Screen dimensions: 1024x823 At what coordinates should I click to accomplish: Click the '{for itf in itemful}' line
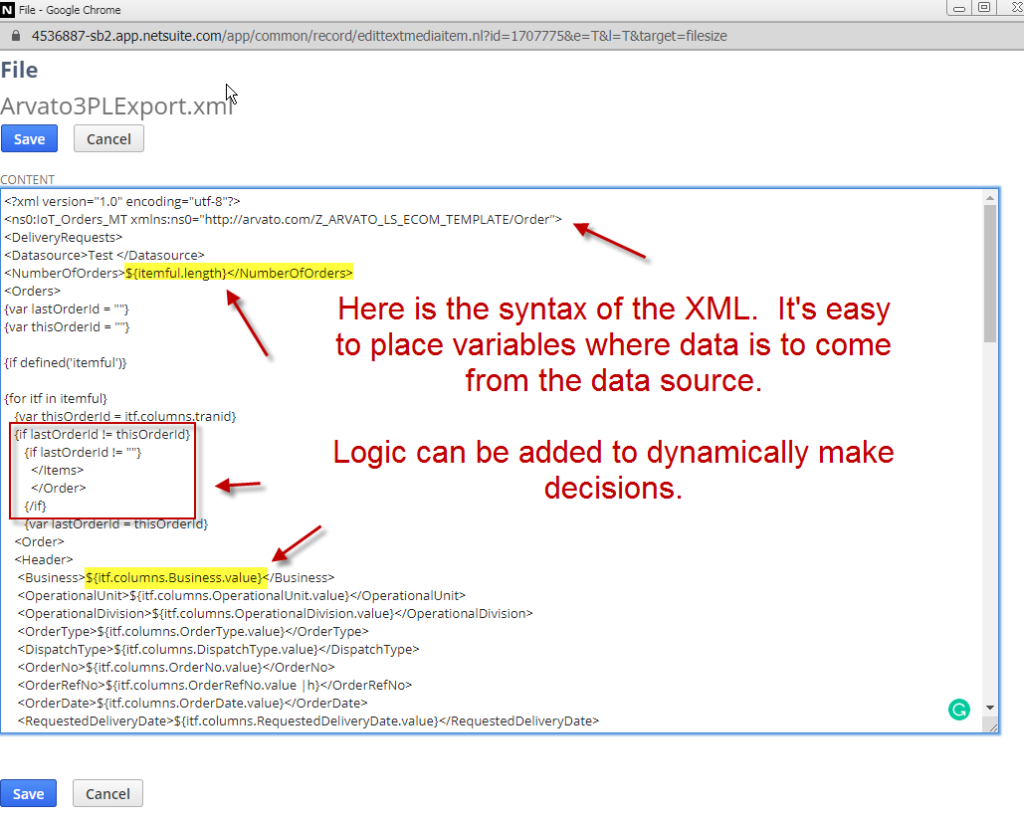[x=56, y=398]
